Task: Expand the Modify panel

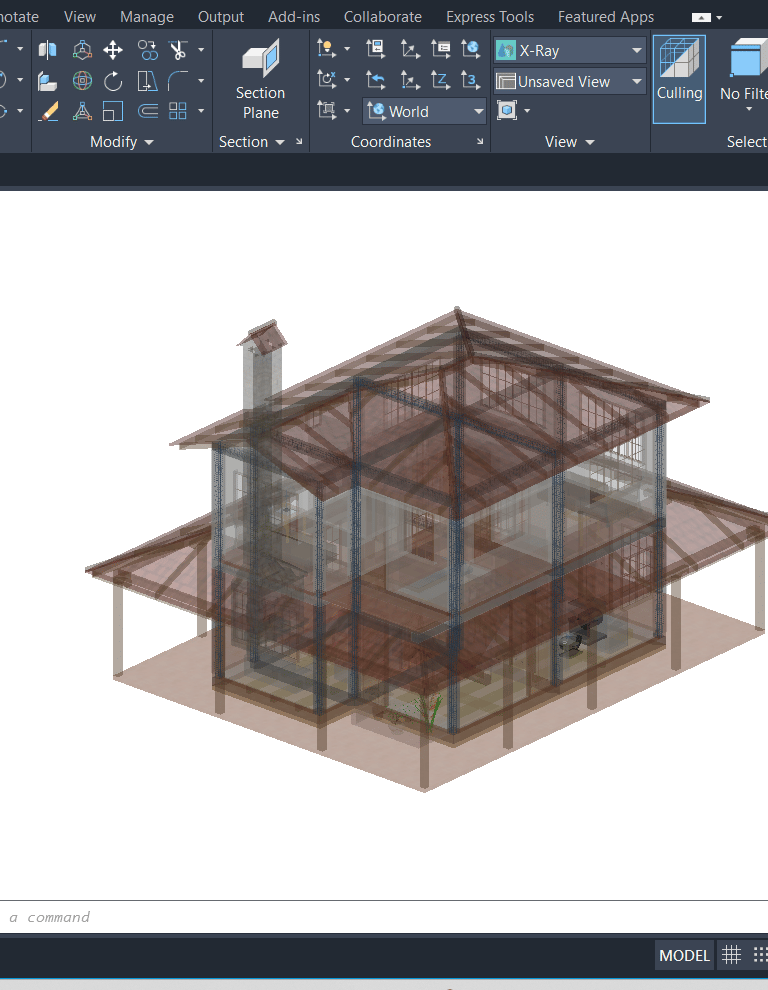Action: (x=121, y=142)
